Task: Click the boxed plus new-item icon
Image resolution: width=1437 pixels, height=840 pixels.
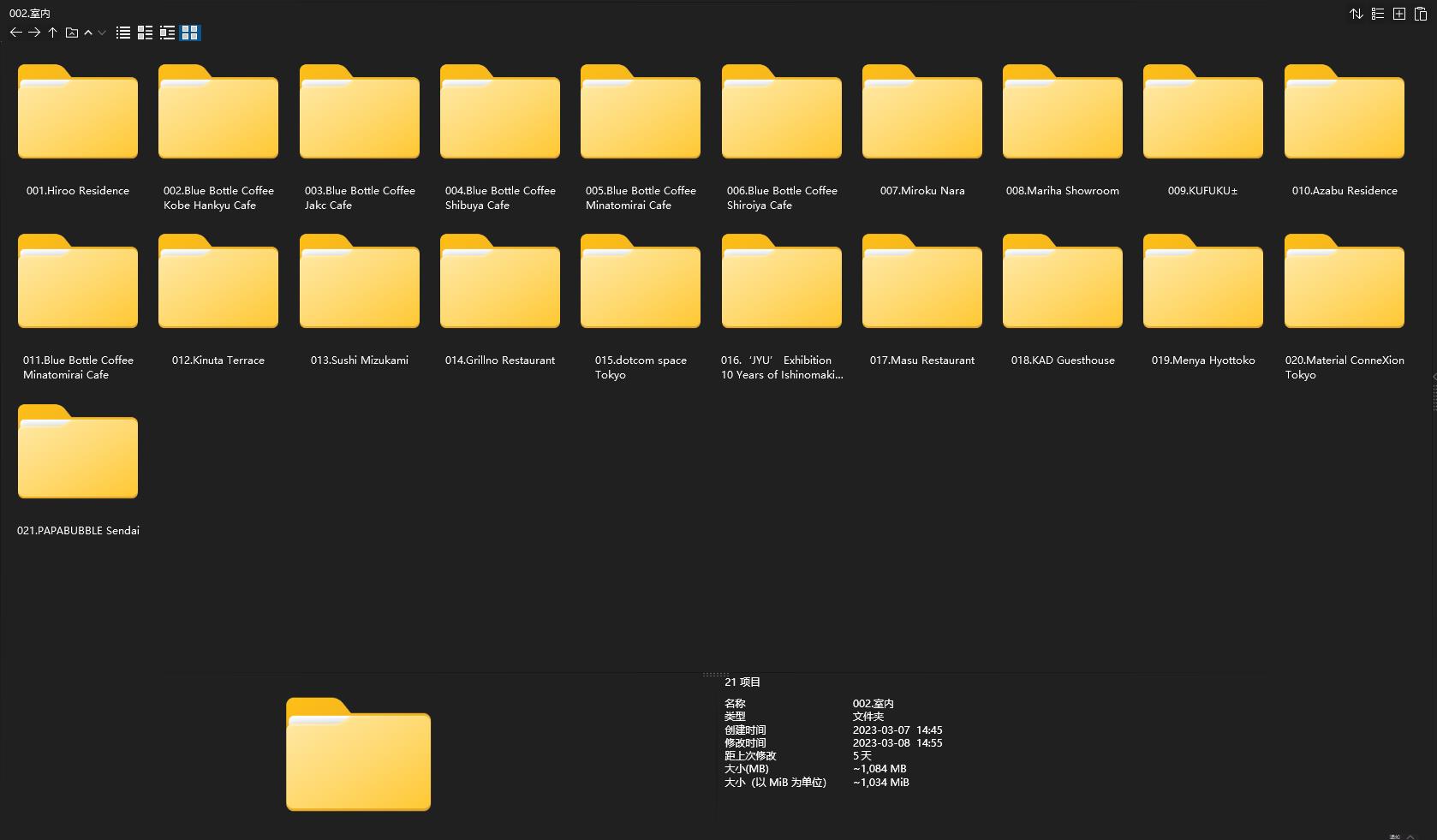Action: pyautogui.click(x=1399, y=14)
